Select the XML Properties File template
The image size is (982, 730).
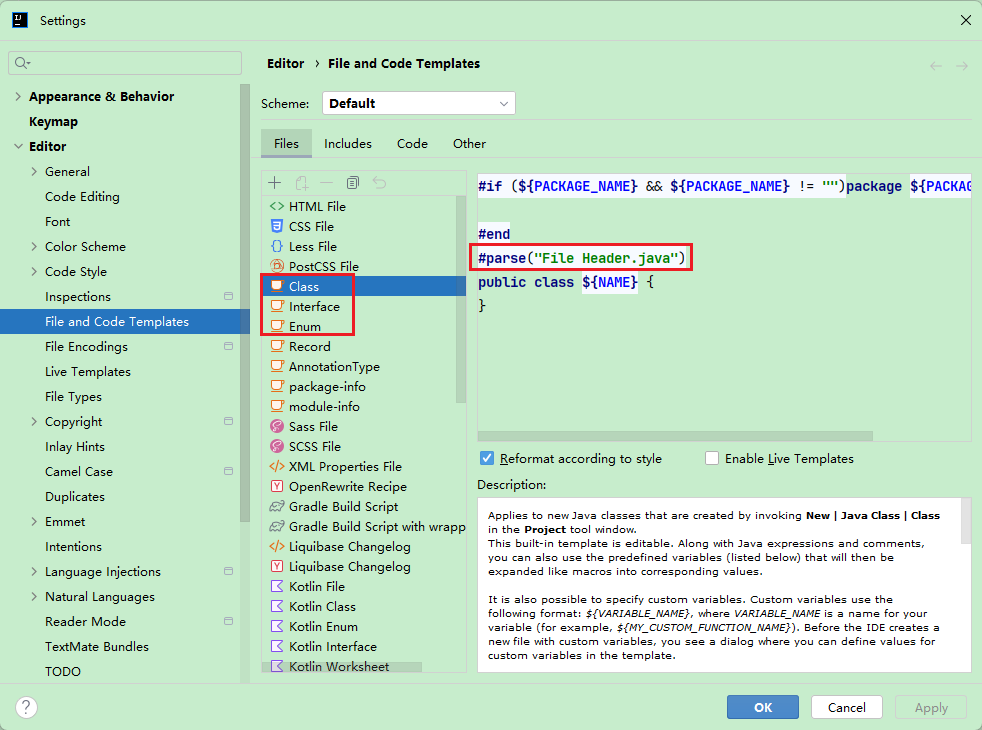345,466
